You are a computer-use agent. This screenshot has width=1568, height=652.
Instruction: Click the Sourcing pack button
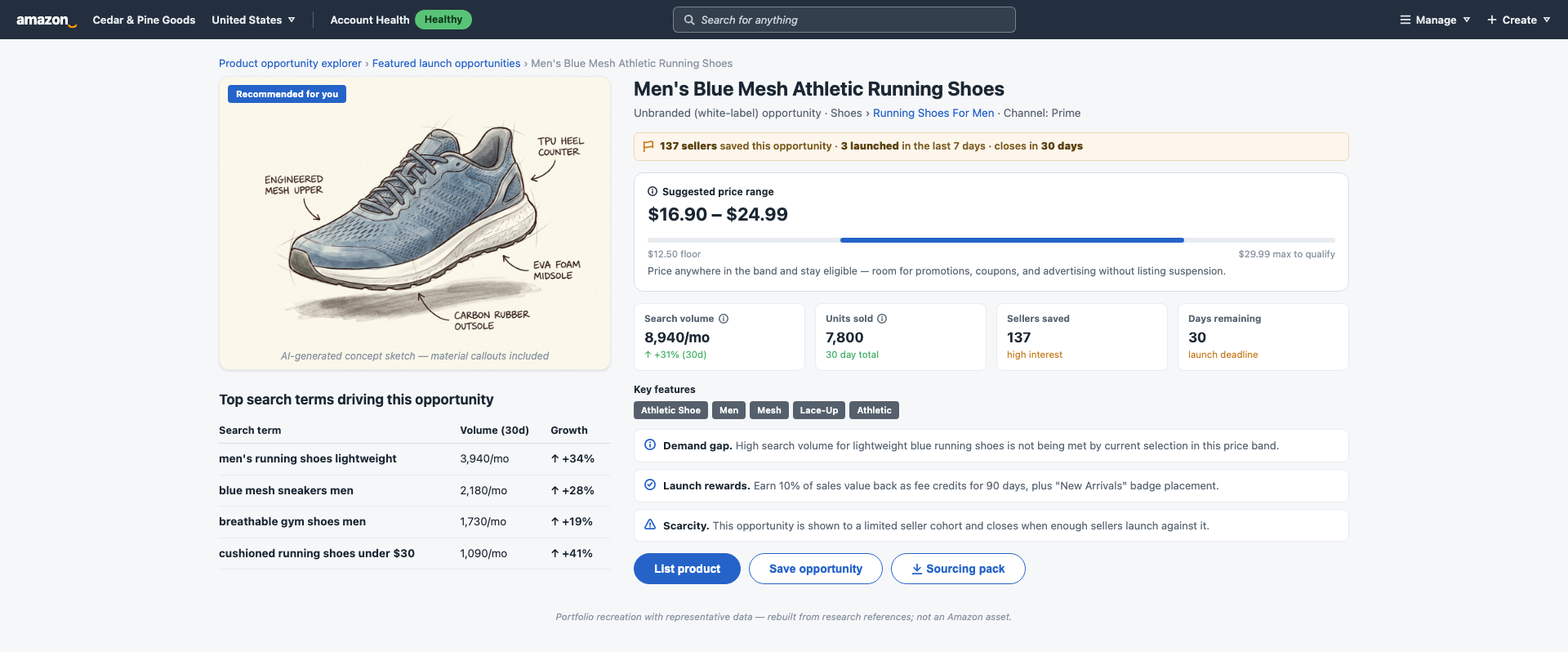pos(958,569)
